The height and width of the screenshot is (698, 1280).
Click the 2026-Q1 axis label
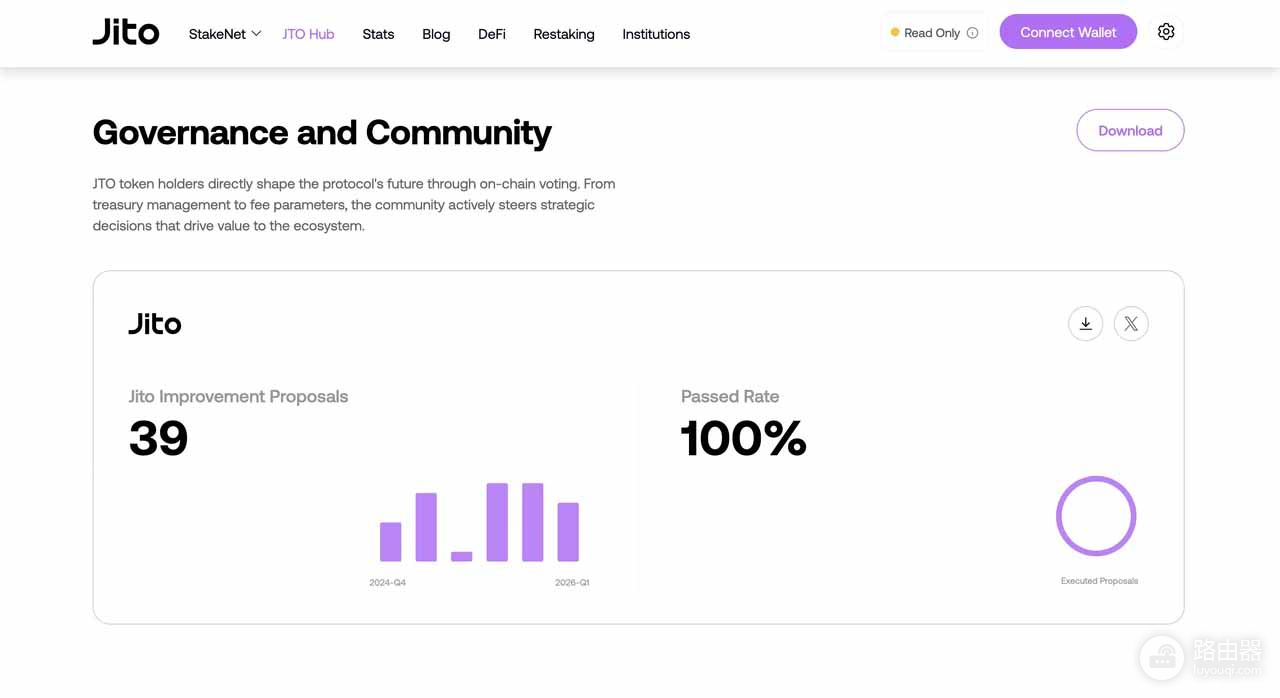(x=572, y=582)
